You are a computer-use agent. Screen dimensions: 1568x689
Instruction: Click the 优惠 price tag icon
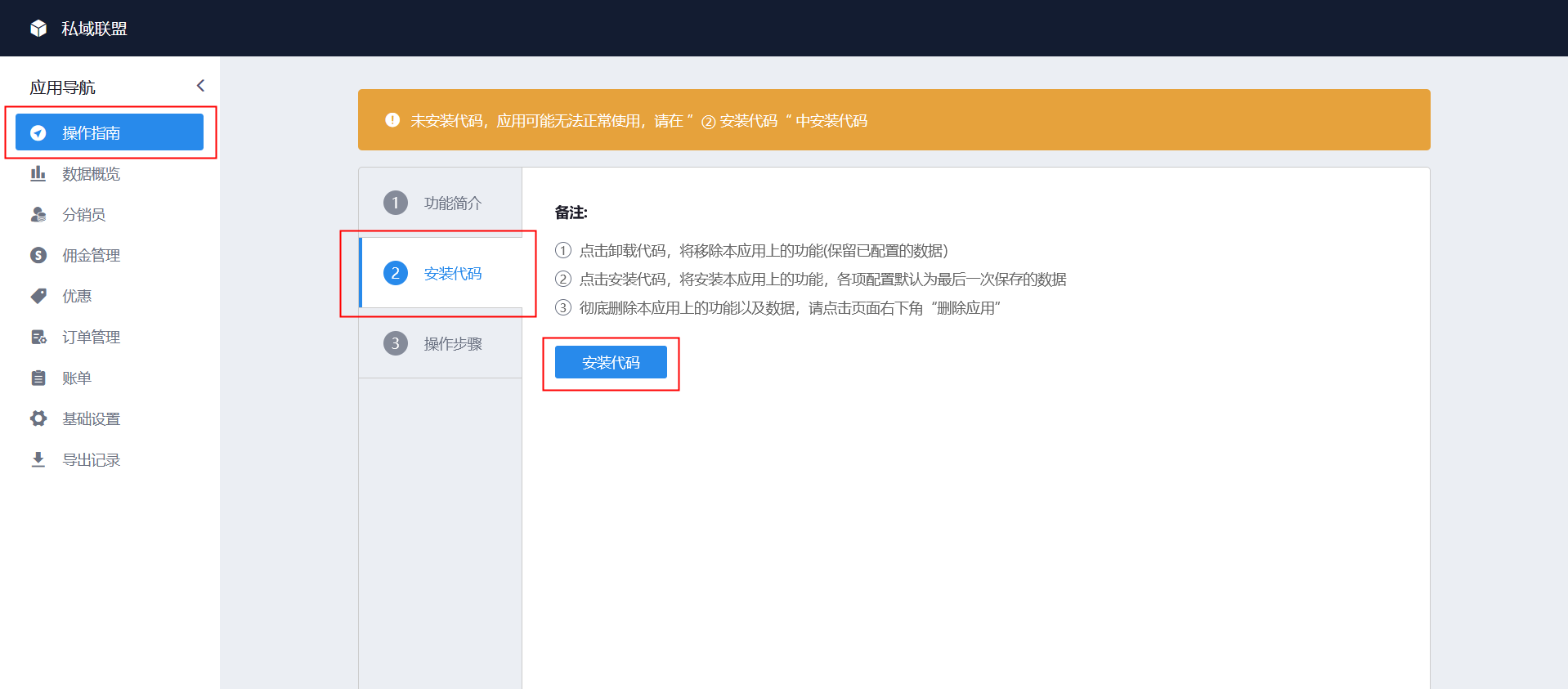[x=38, y=296]
